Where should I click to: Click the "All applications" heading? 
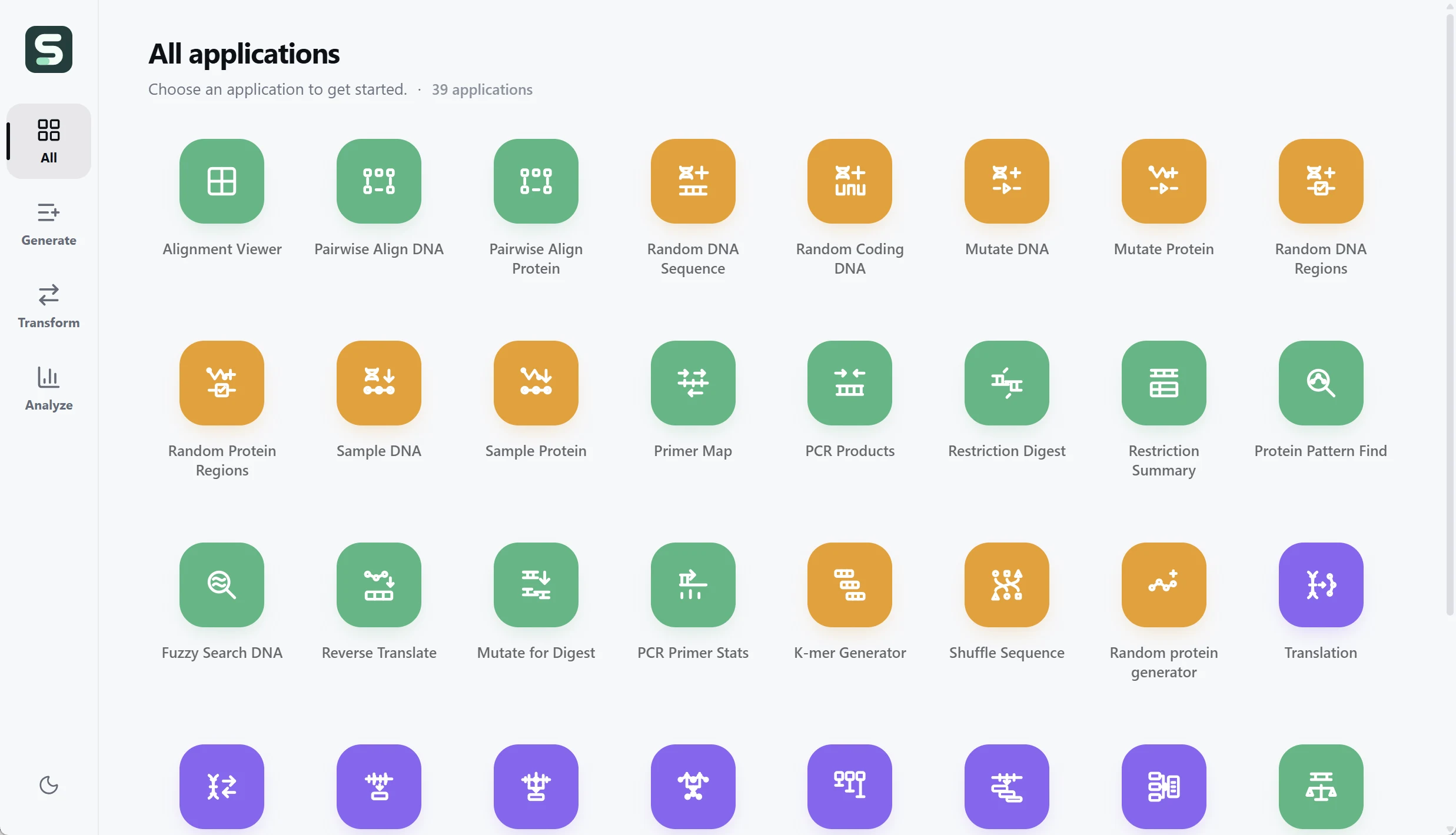click(x=244, y=54)
